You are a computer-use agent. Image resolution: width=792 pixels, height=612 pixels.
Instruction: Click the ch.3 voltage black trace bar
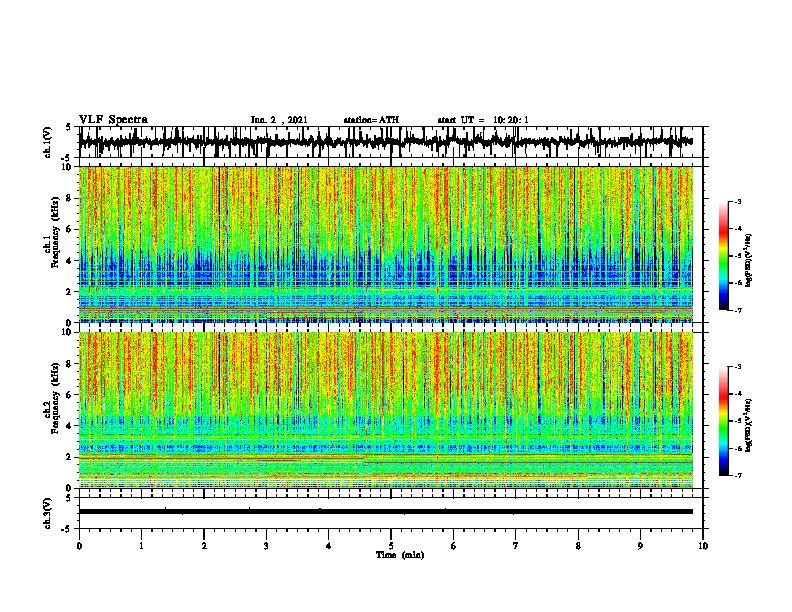[x=386, y=512]
